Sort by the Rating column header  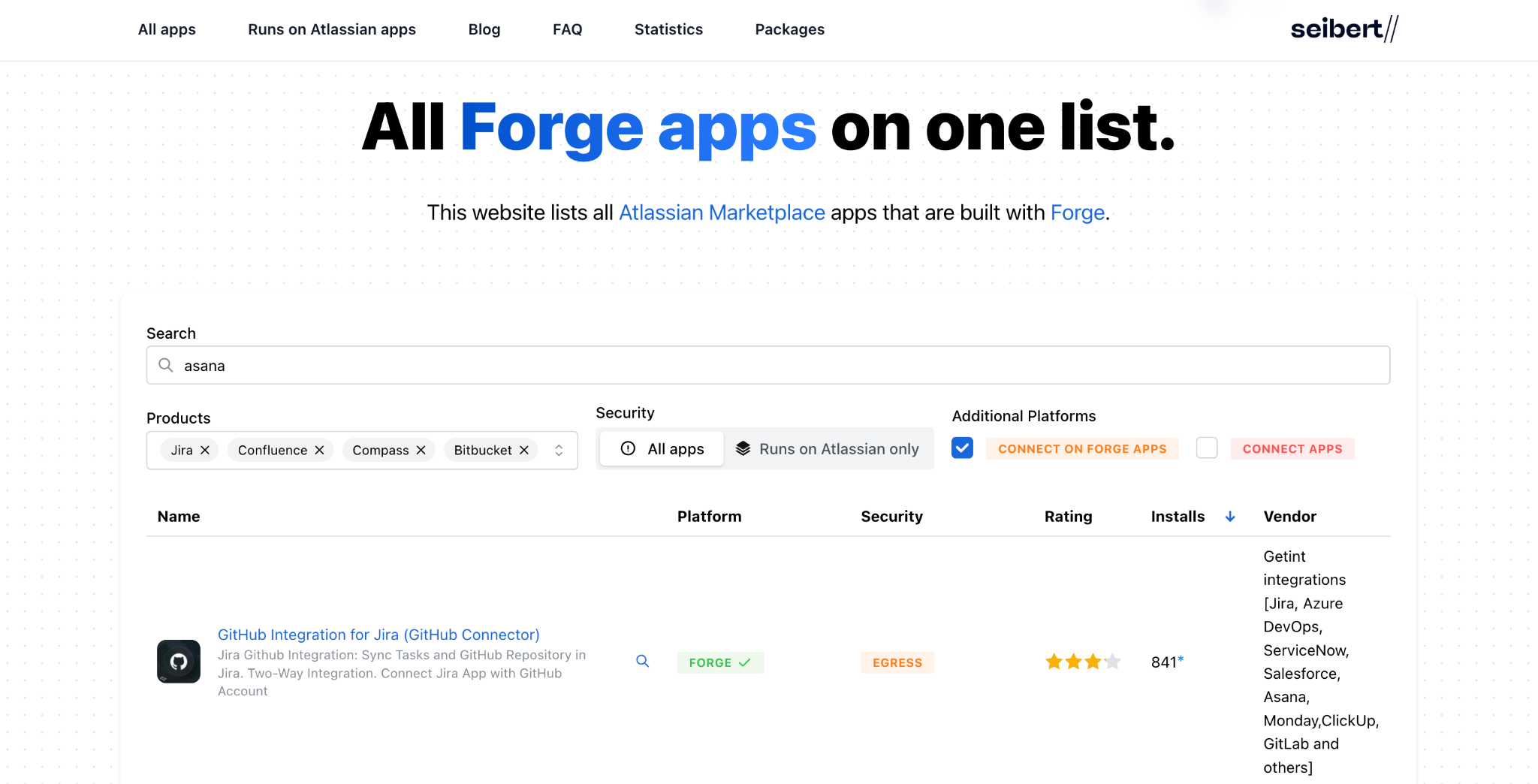point(1069,517)
